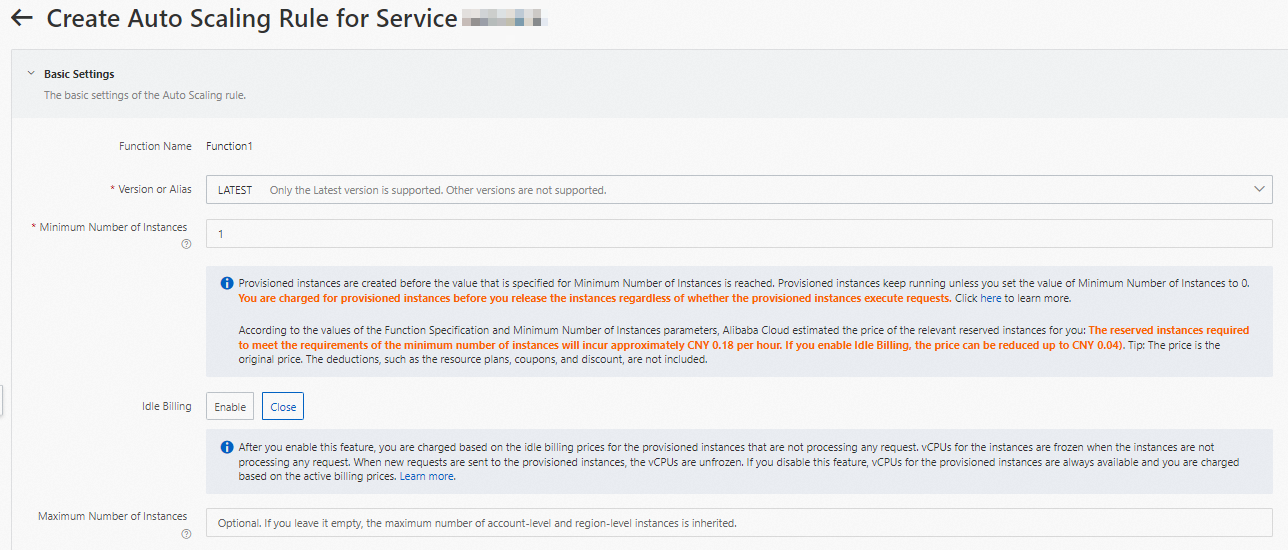Open the idle billing 'Learn more' link
The height and width of the screenshot is (550, 1288).
click(427, 477)
